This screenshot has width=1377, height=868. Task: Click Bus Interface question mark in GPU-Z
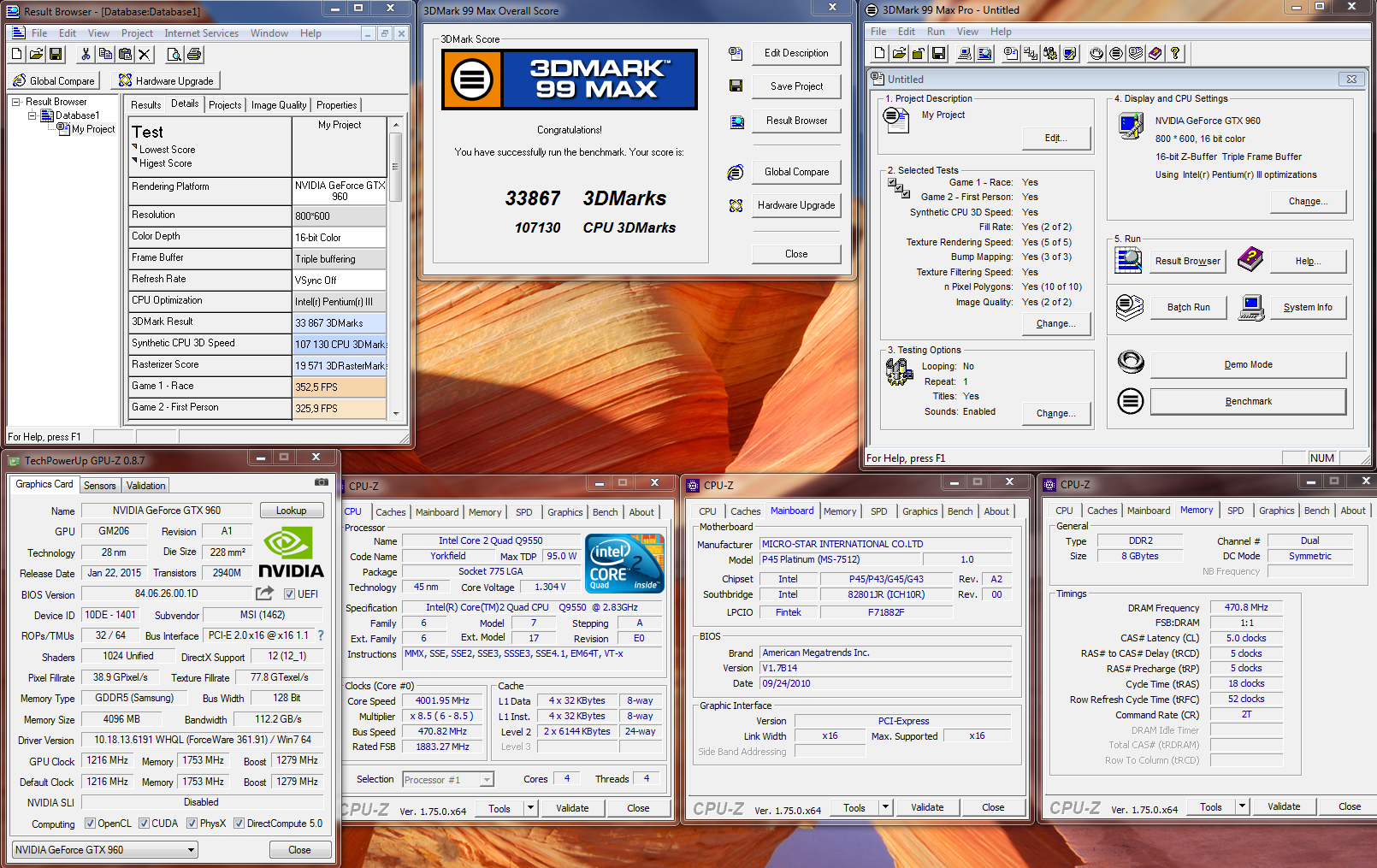pos(321,635)
